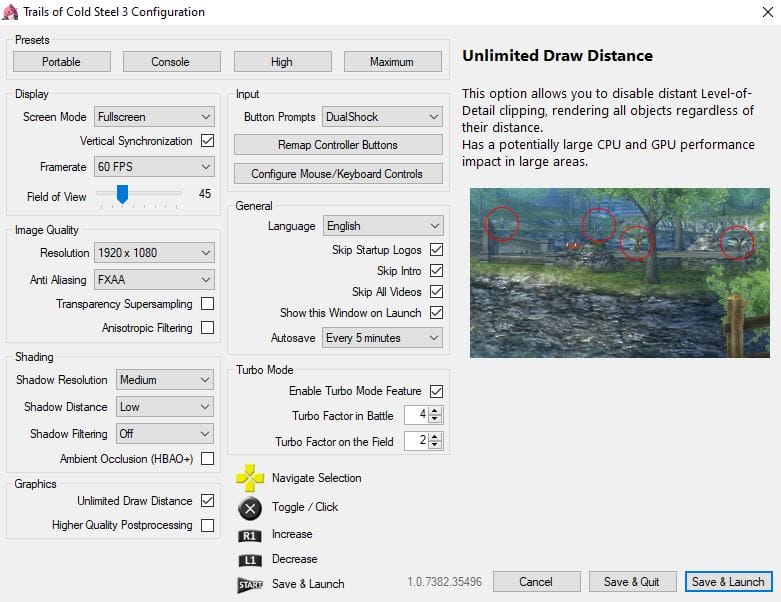Toggle Skip Intro checkbox
The width and height of the screenshot is (781, 602).
[x=436, y=271]
